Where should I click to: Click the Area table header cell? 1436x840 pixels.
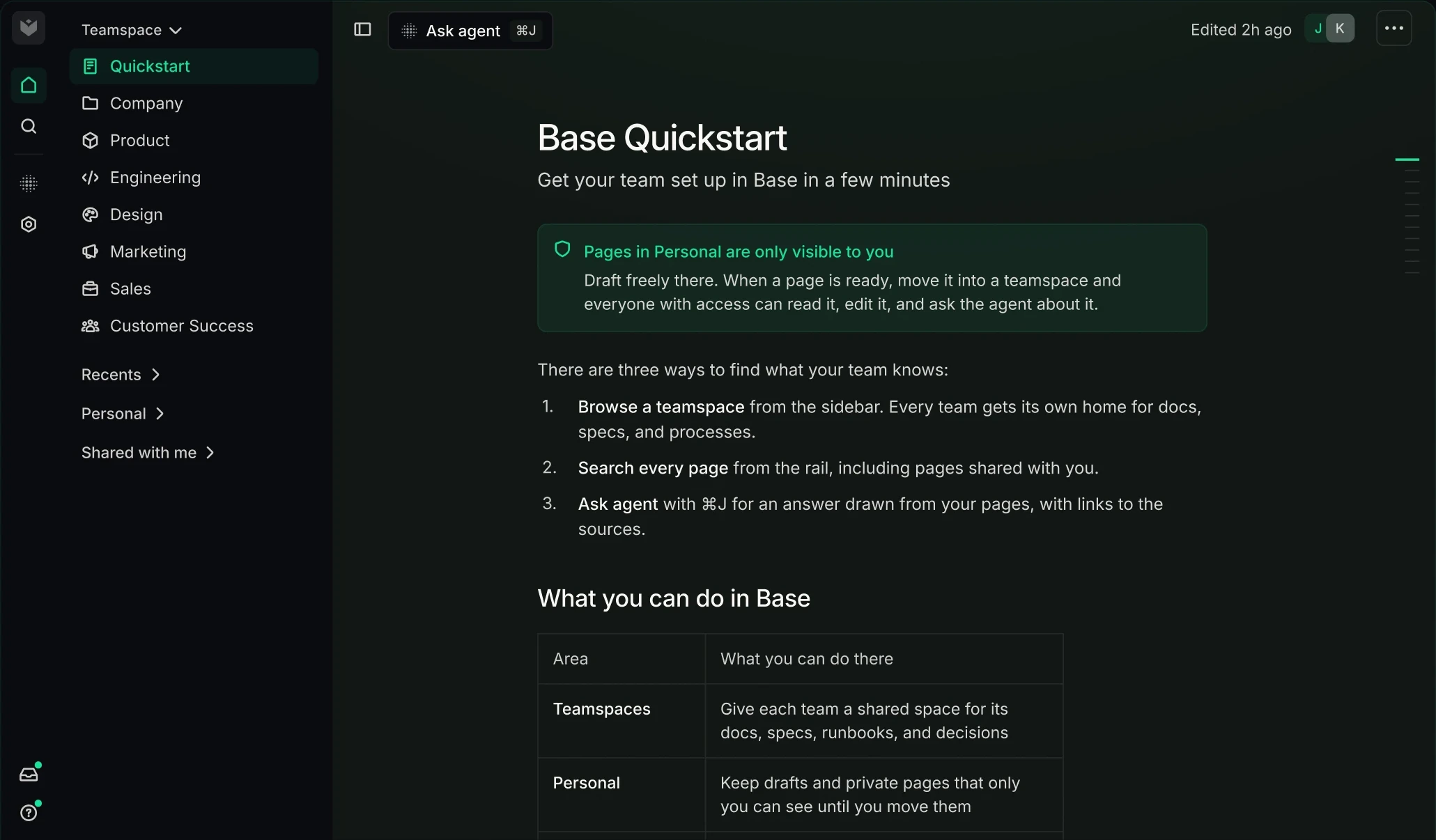point(622,659)
